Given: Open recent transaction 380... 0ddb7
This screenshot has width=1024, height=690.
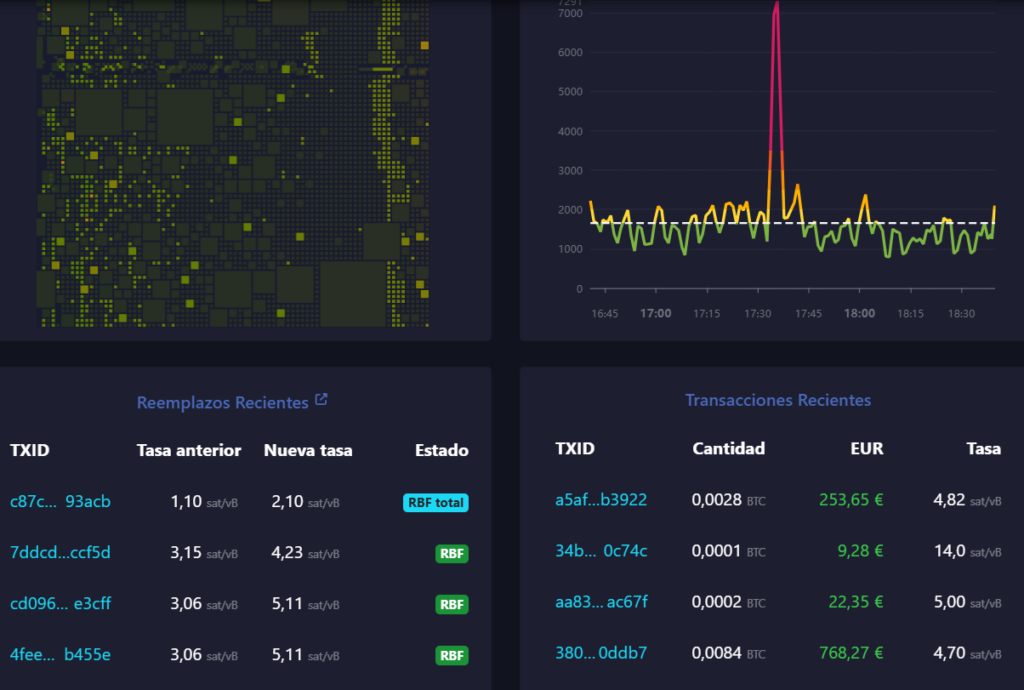Looking at the screenshot, I should point(601,653).
